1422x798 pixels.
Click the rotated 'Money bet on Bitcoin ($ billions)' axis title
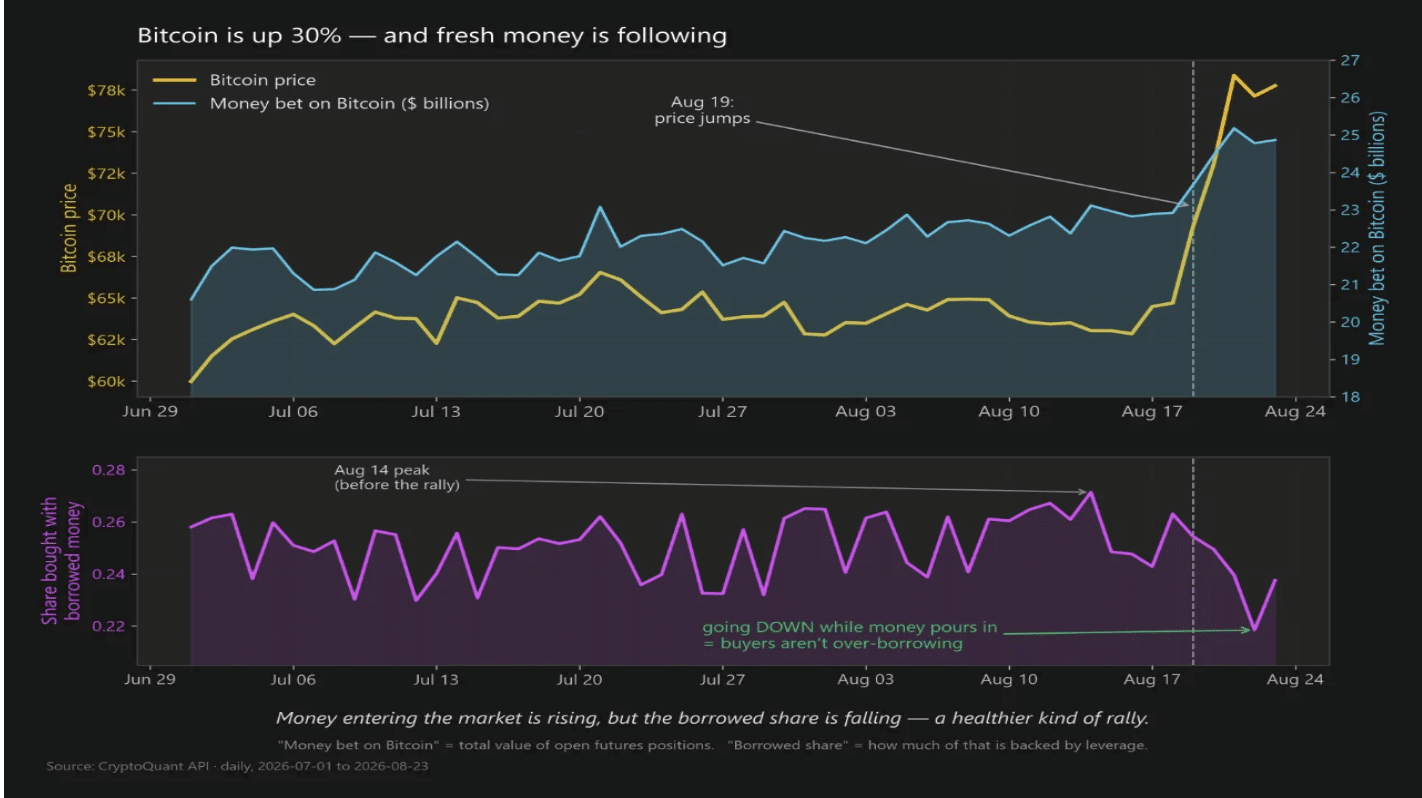tap(1379, 229)
